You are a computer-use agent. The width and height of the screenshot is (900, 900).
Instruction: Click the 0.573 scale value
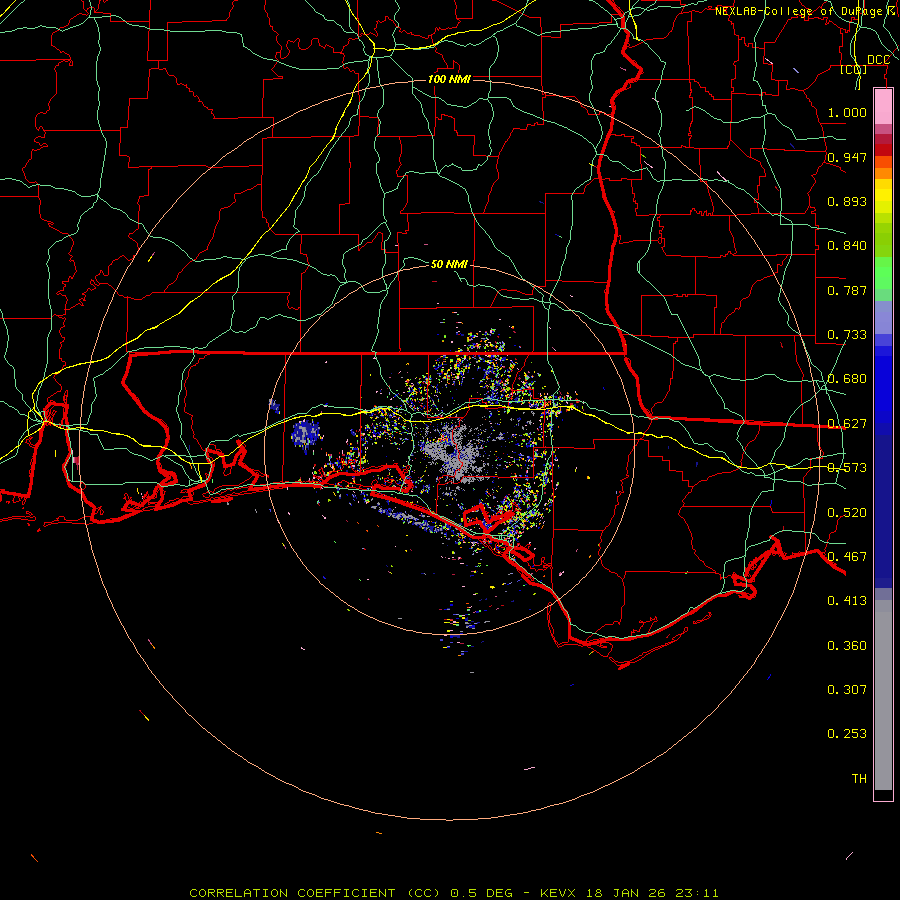point(847,468)
